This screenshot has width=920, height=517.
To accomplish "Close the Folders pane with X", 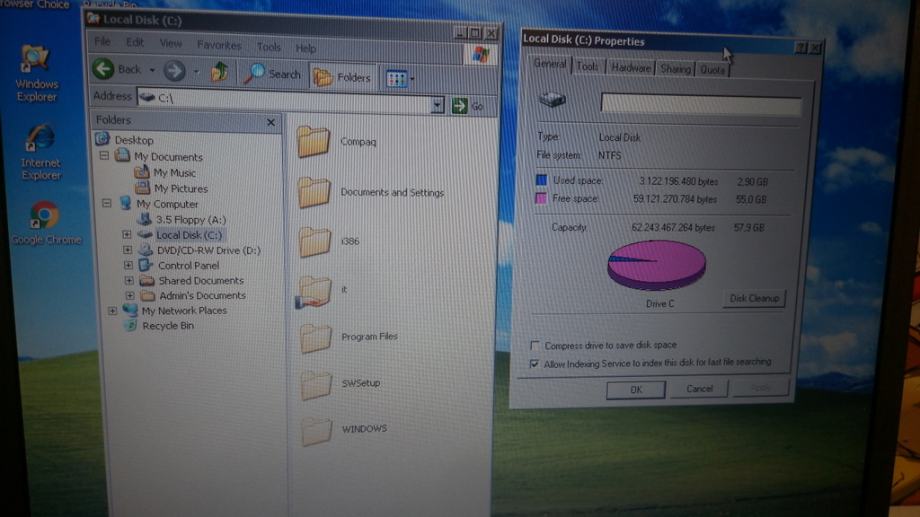I will point(271,122).
